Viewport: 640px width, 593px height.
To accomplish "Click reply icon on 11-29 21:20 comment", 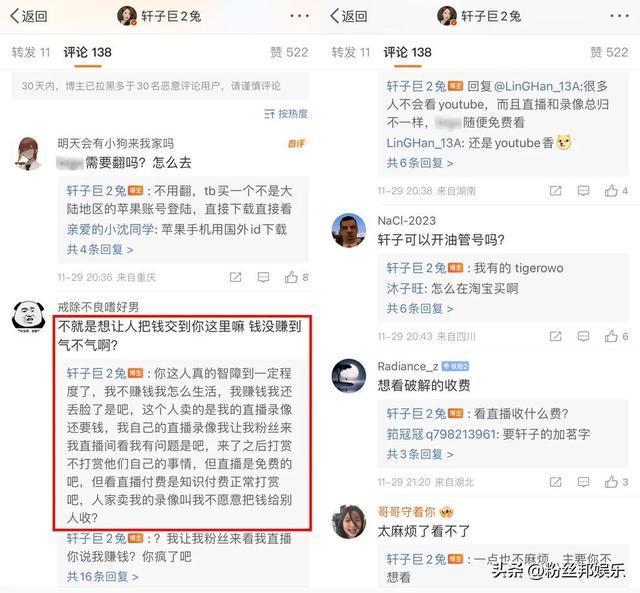I will (583, 482).
